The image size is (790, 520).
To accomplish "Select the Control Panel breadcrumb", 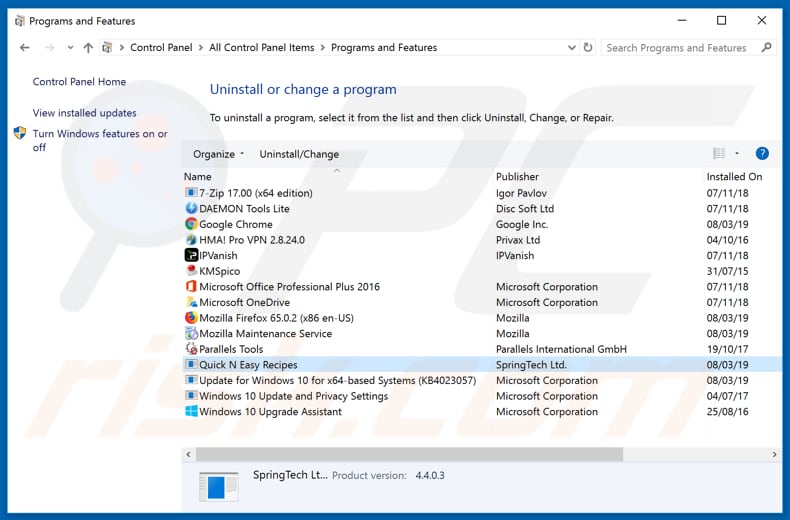I will click(x=161, y=47).
